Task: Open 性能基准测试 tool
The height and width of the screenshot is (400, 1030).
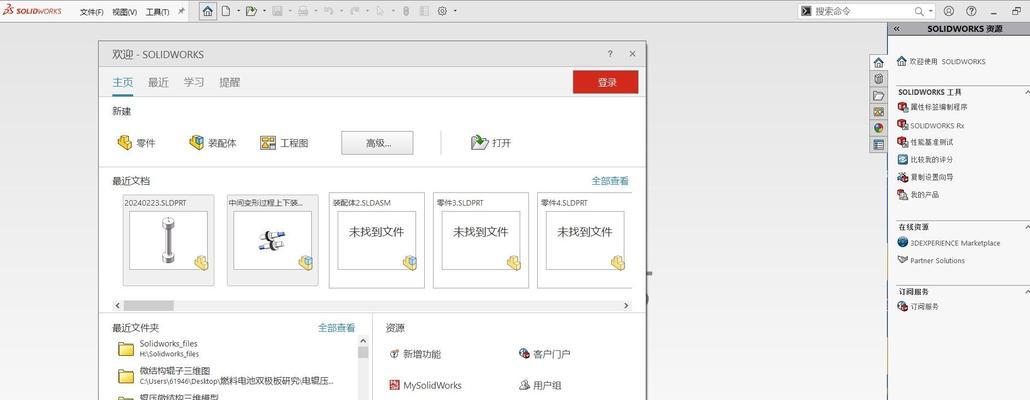Action: (x=925, y=142)
